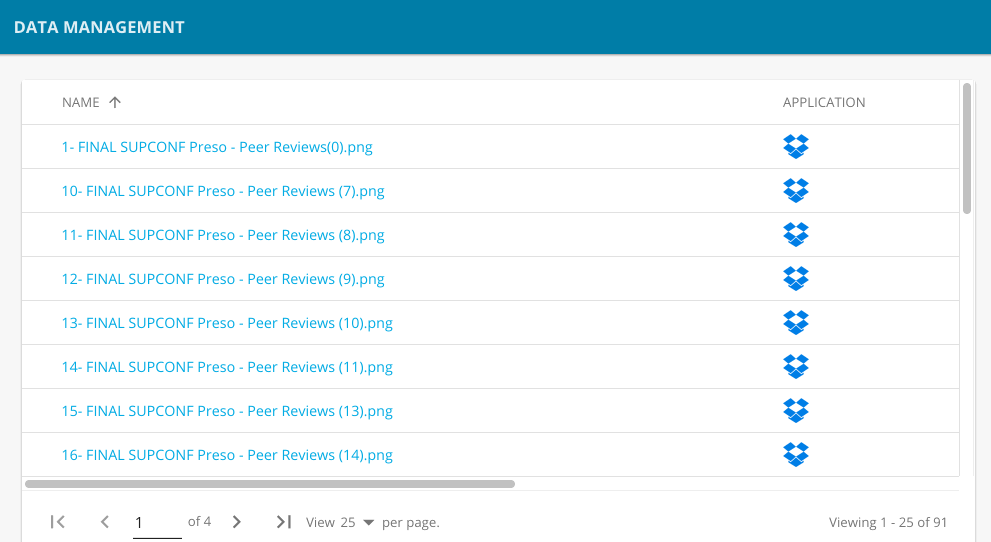Click Dropbox icon in Peer Reviews (8).png row
Screen dimensions: 991x542
click(x=796, y=234)
